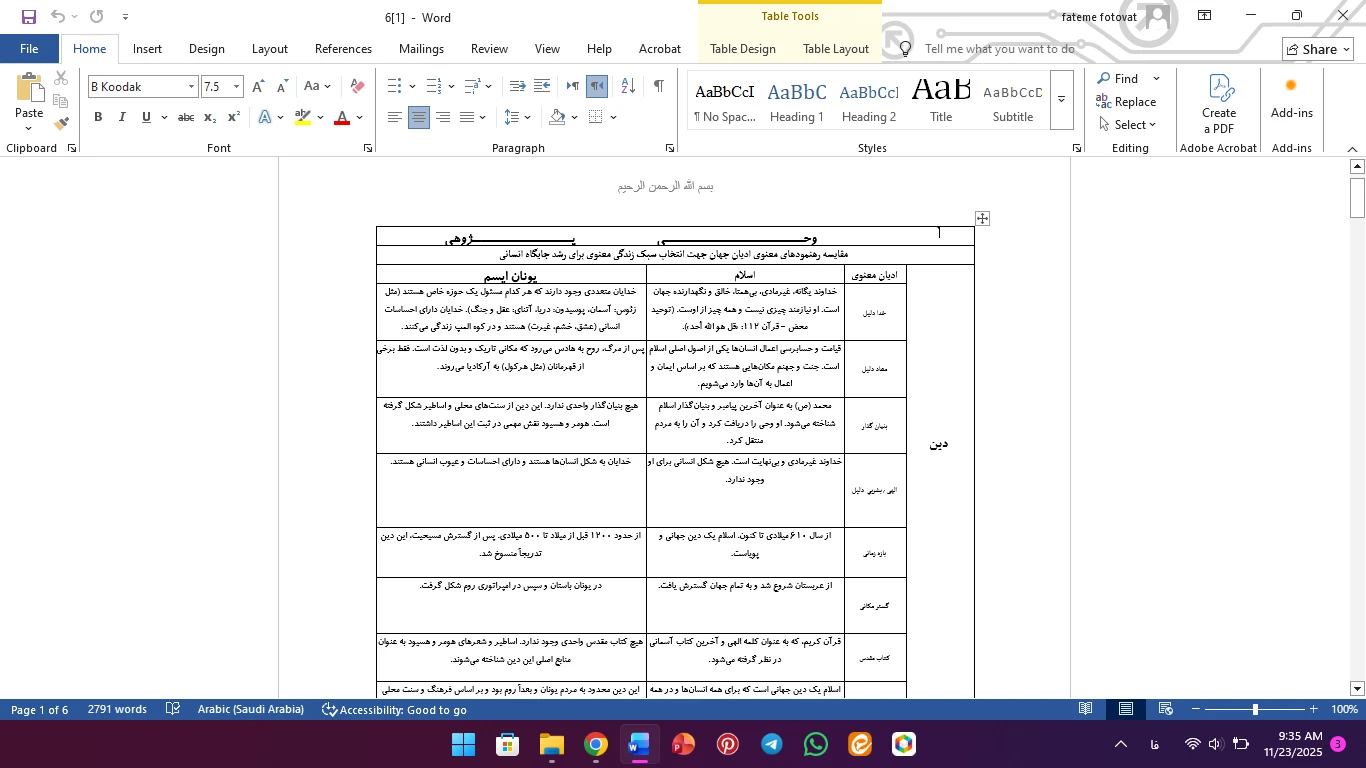Click the Clear All Formatting icon
The height and width of the screenshot is (768, 1366).
pyautogui.click(x=357, y=87)
